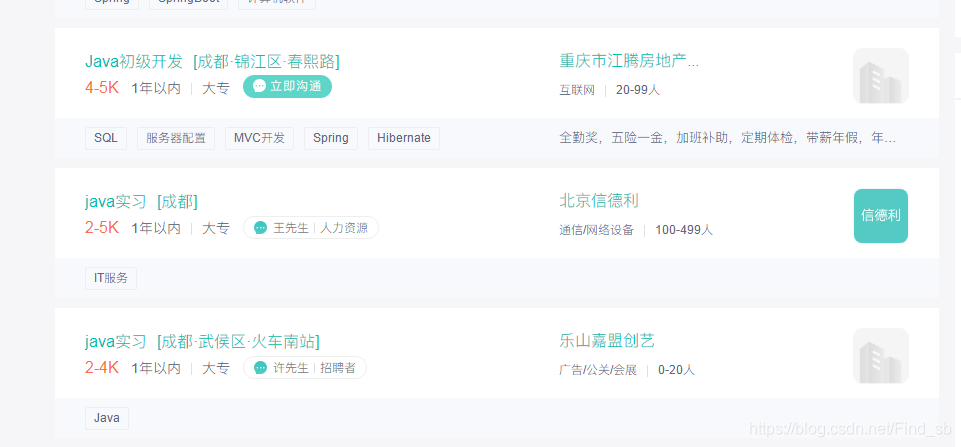This screenshot has width=961, height=447.
Task: Select the 服务器配置 skill tag
Action: [175, 138]
